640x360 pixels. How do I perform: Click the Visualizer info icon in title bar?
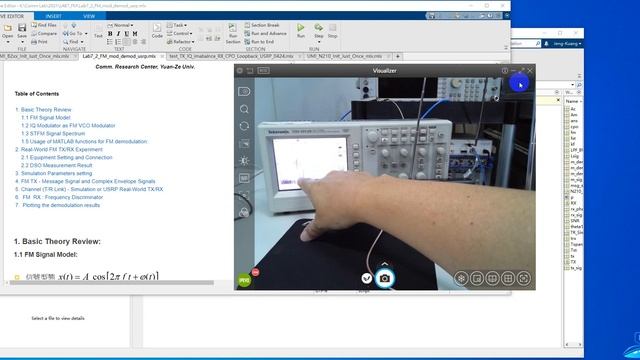(505, 71)
